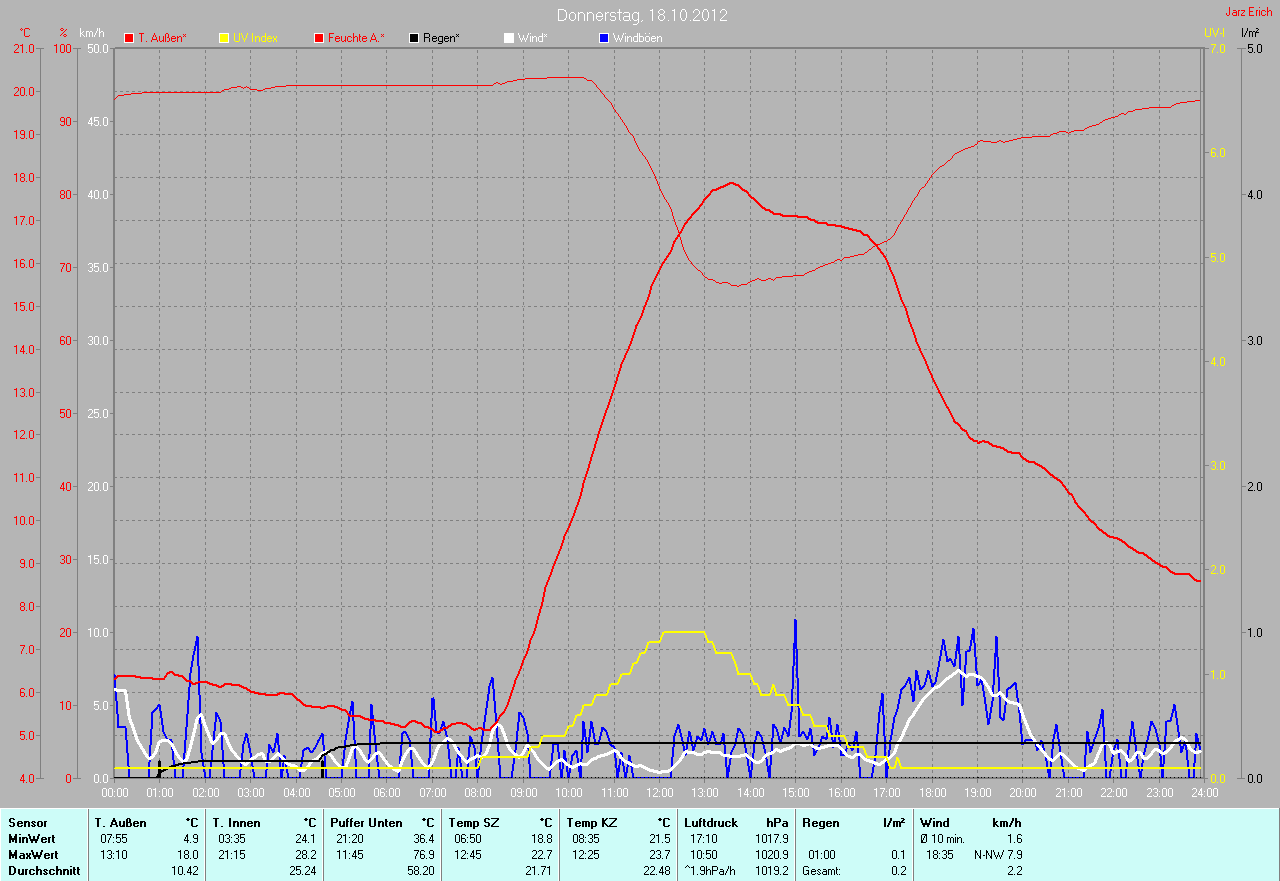Click the pressure trend '^1.9hPa/h'
This screenshot has width=1280, height=881.
tap(710, 871)
